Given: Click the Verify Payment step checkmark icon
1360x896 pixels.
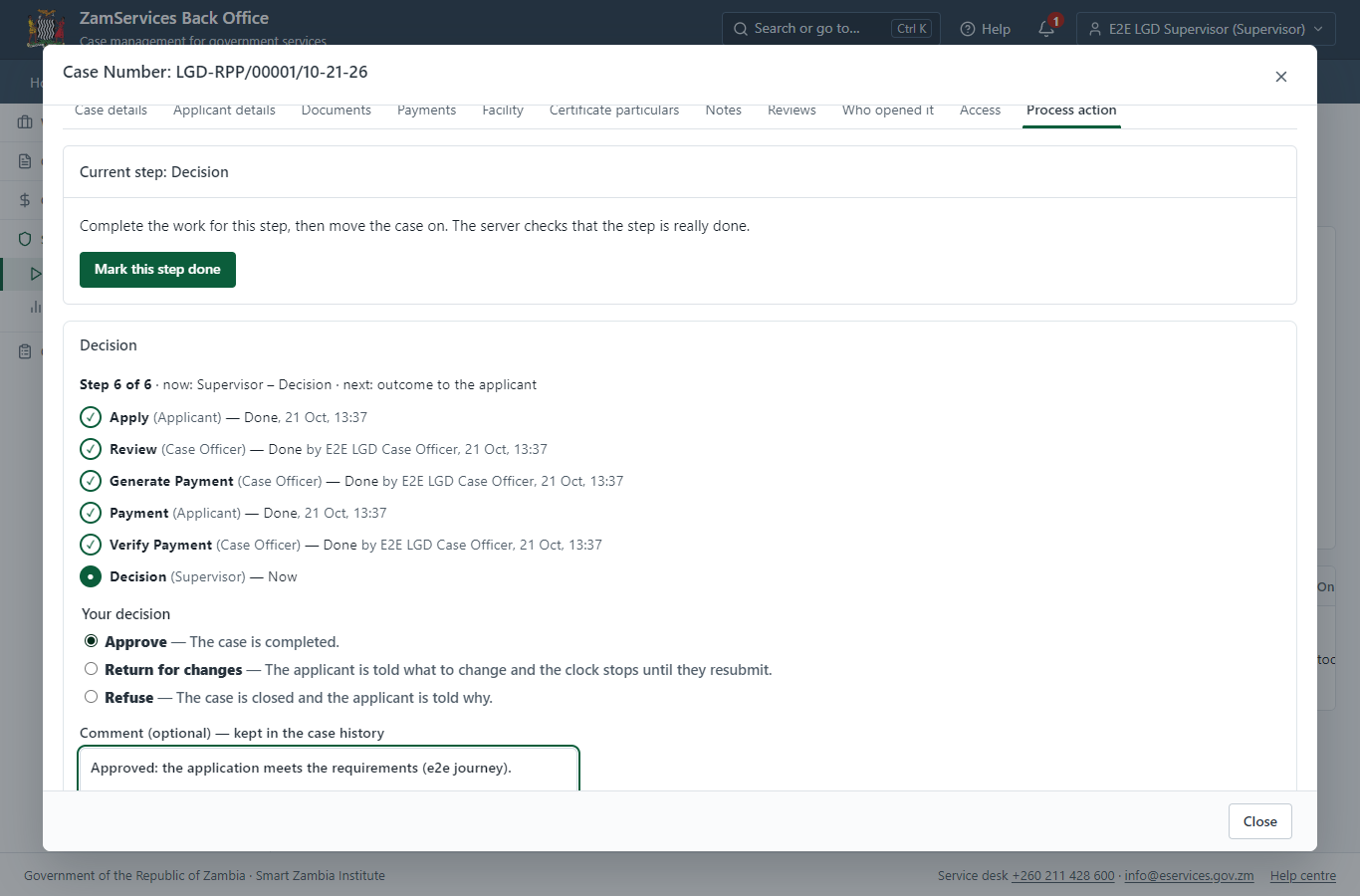Looking at the screenshot, I should pos(91,545).
